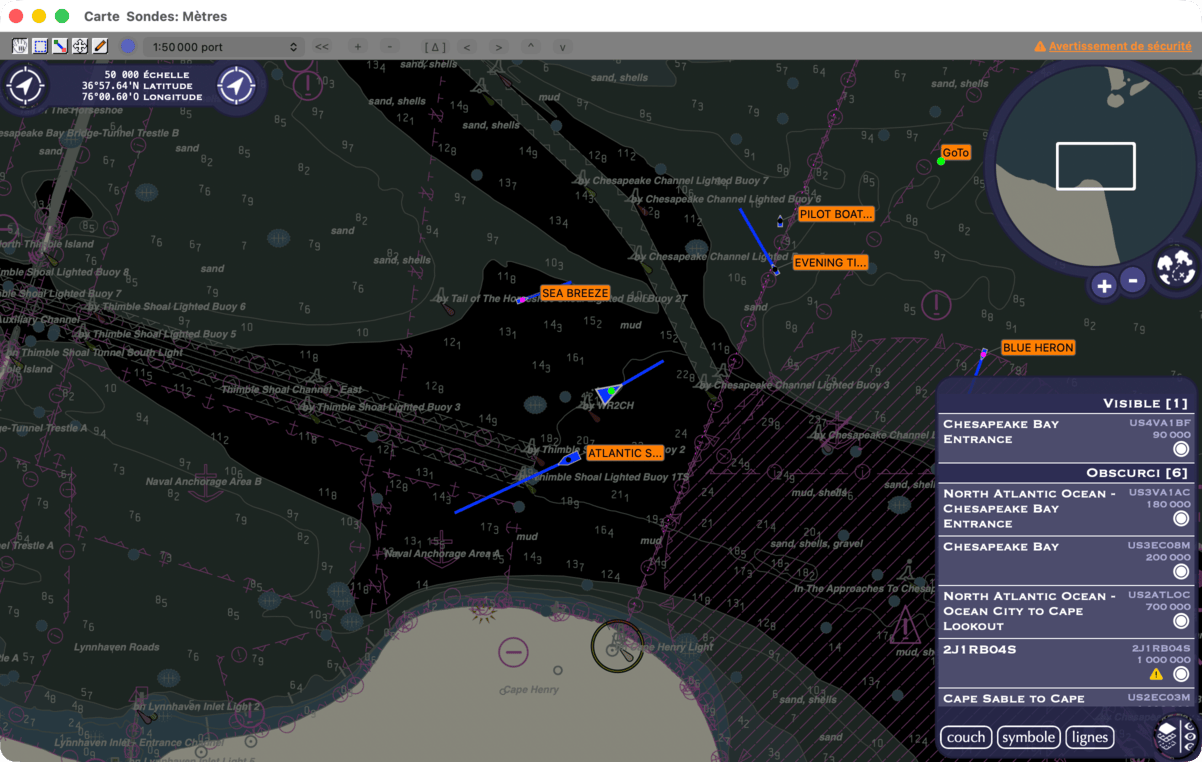
Task: Click the layers stack icon in chart panel
Action: (x=1166, y=737)
